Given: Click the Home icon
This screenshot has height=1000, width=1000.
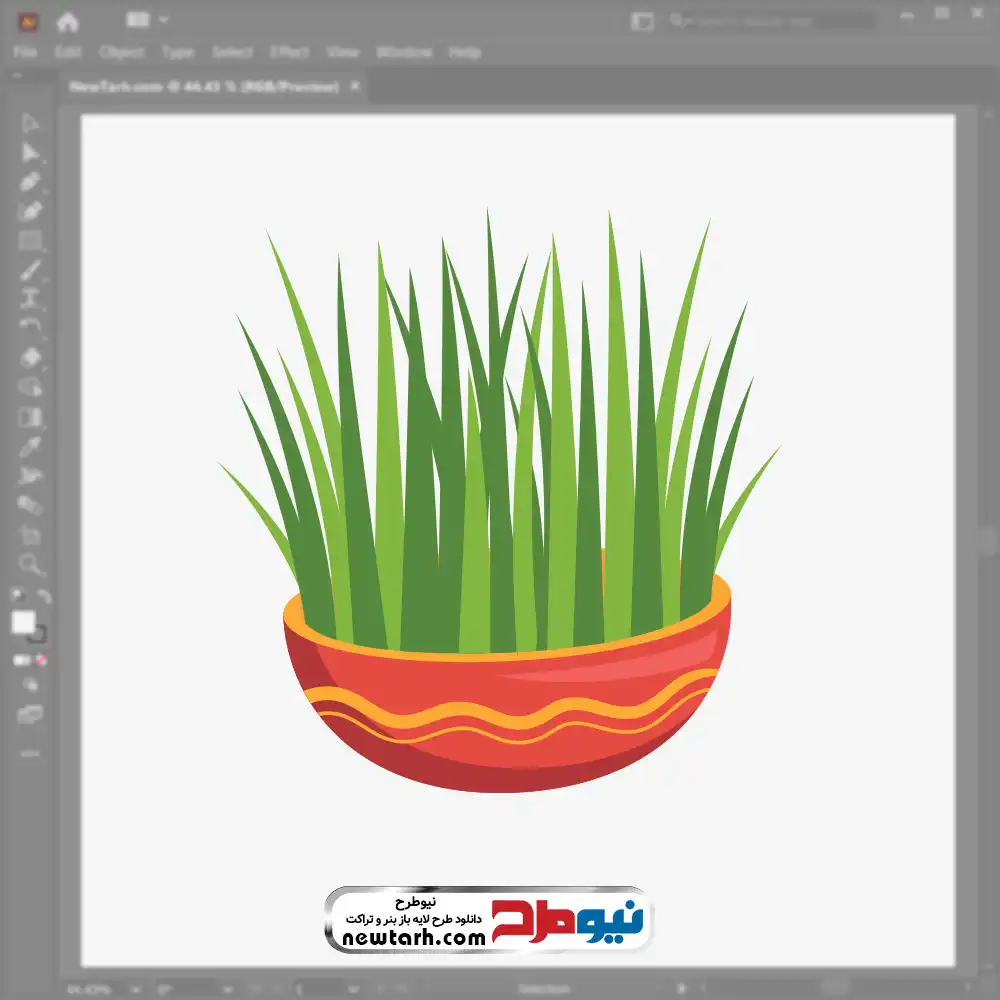Looking at the screenshot, I should tap(68, 21).
